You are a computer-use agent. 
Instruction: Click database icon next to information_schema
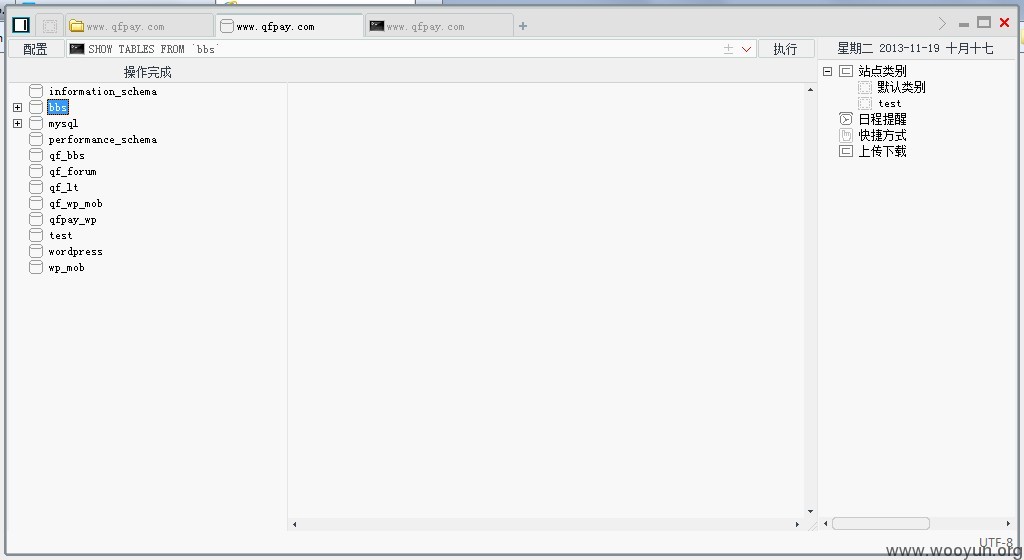coord(36,91)
